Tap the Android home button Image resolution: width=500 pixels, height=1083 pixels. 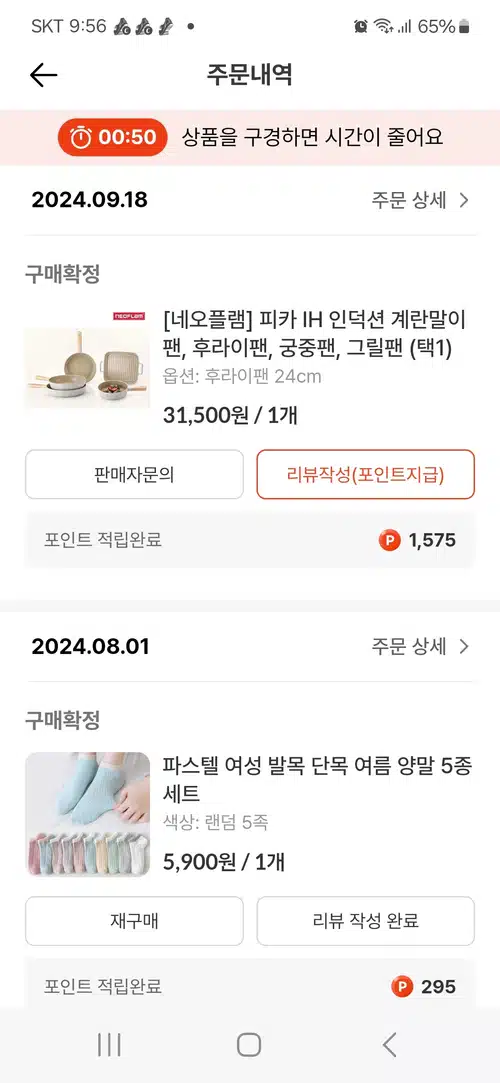(249, 1044)
